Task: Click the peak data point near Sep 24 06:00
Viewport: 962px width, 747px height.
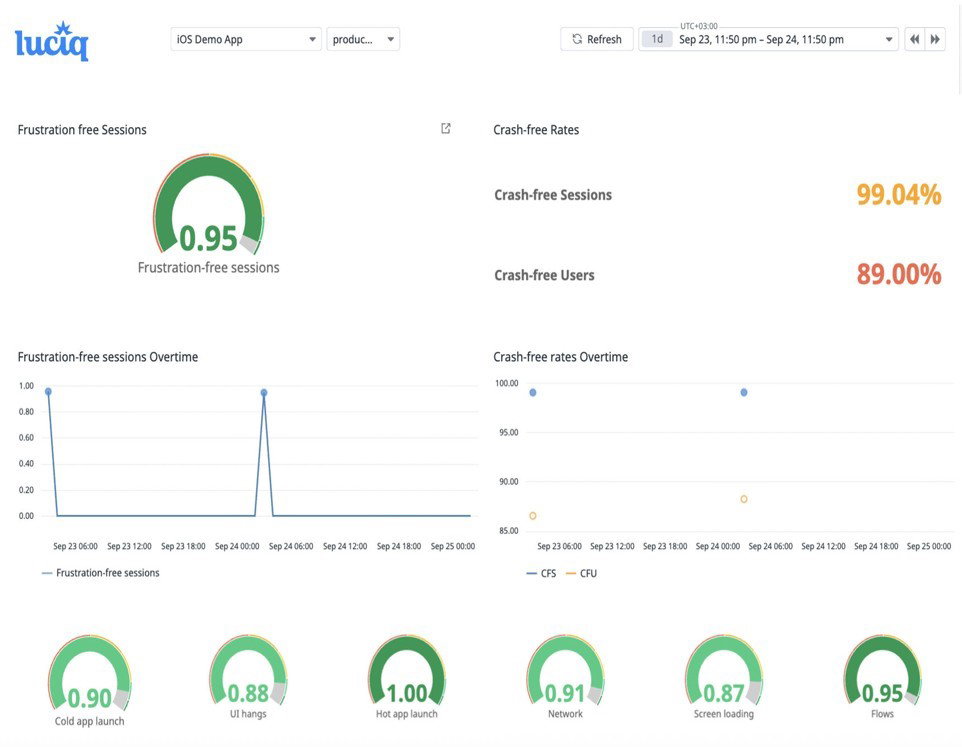Action: click(x=264, y=393)
